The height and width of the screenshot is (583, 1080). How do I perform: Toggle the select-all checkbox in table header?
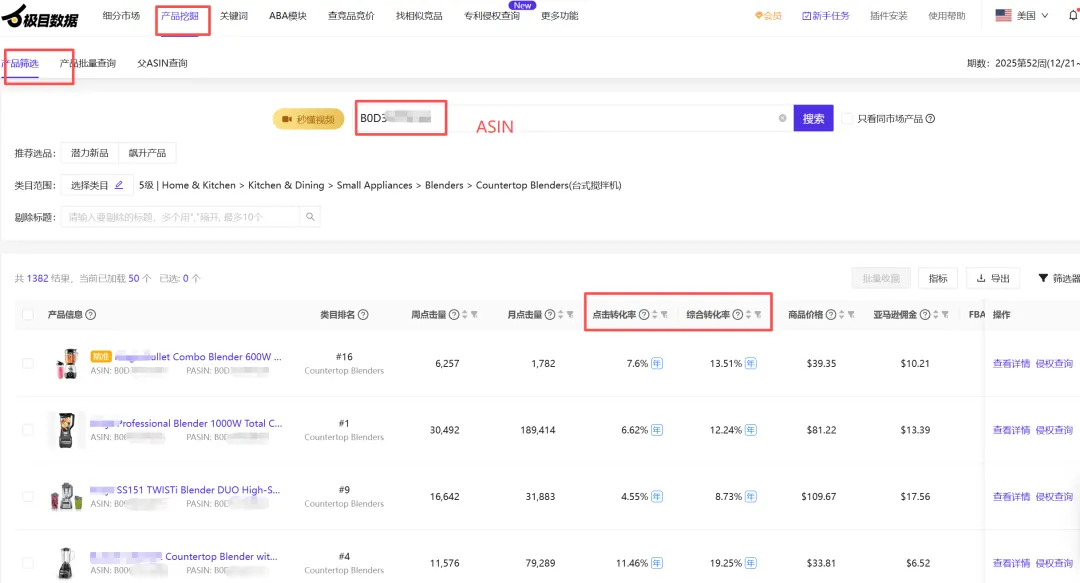[x=28, y=315]
